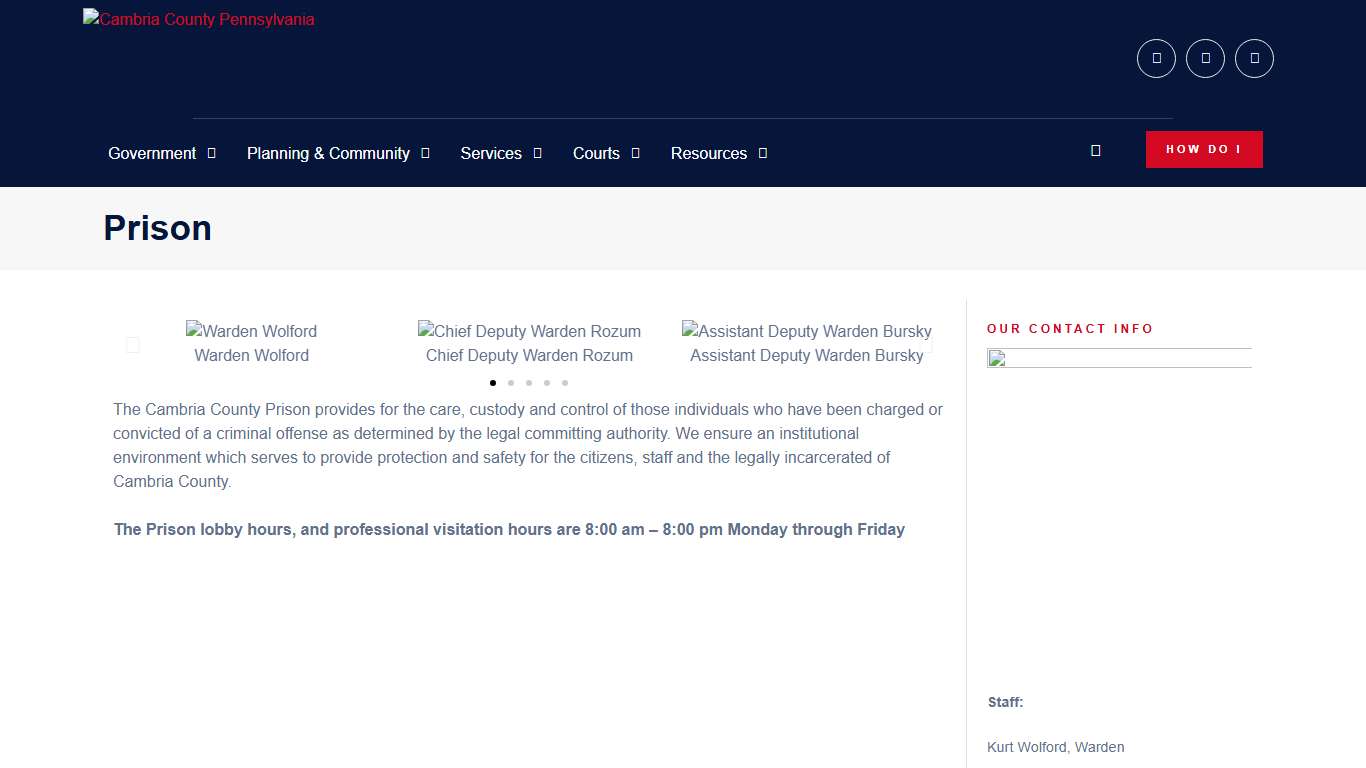Open the search icon in navigation bar

[1095, 150]
